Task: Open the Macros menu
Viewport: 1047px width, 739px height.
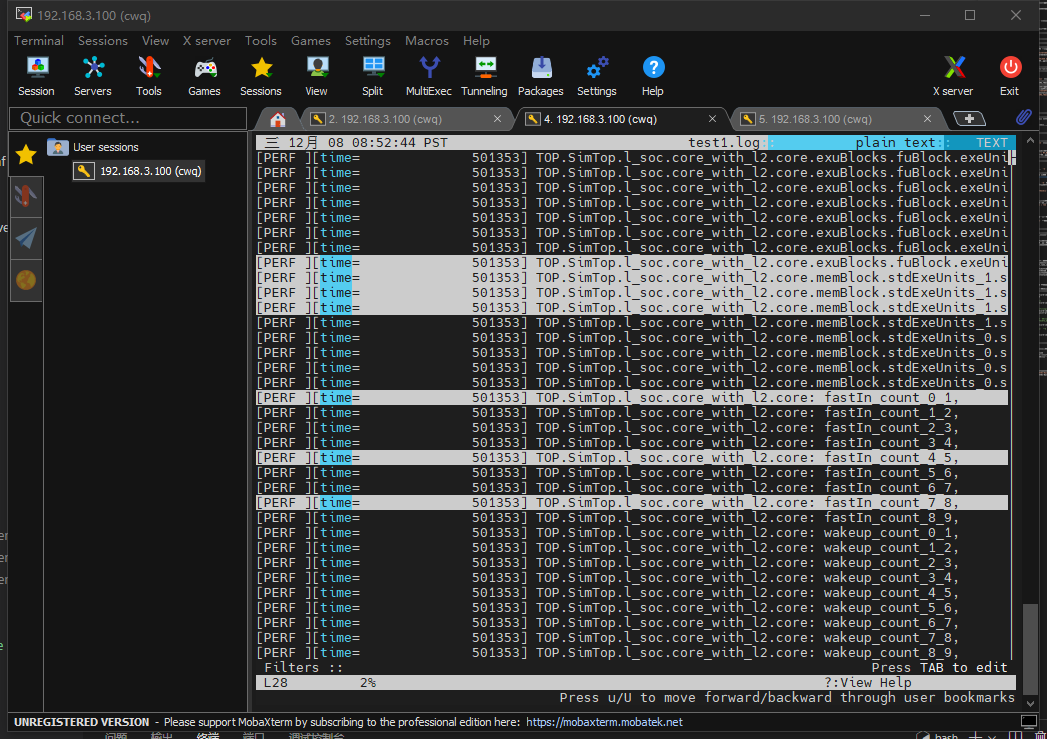Action: (x=427, y=41)
